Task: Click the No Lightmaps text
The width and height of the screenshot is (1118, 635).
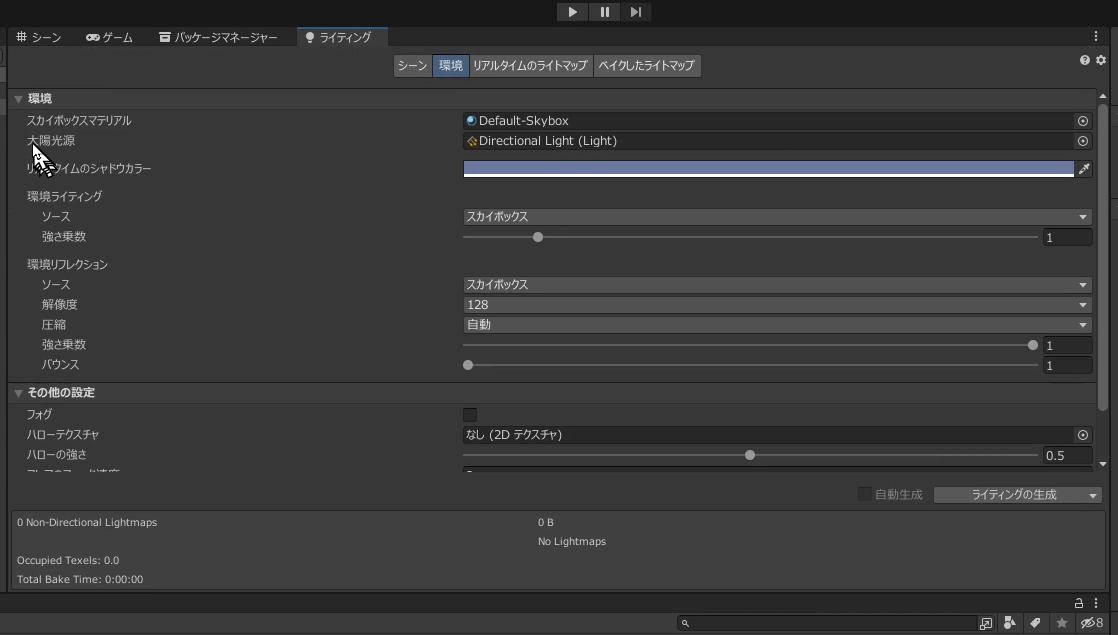Action: point(572,542)
